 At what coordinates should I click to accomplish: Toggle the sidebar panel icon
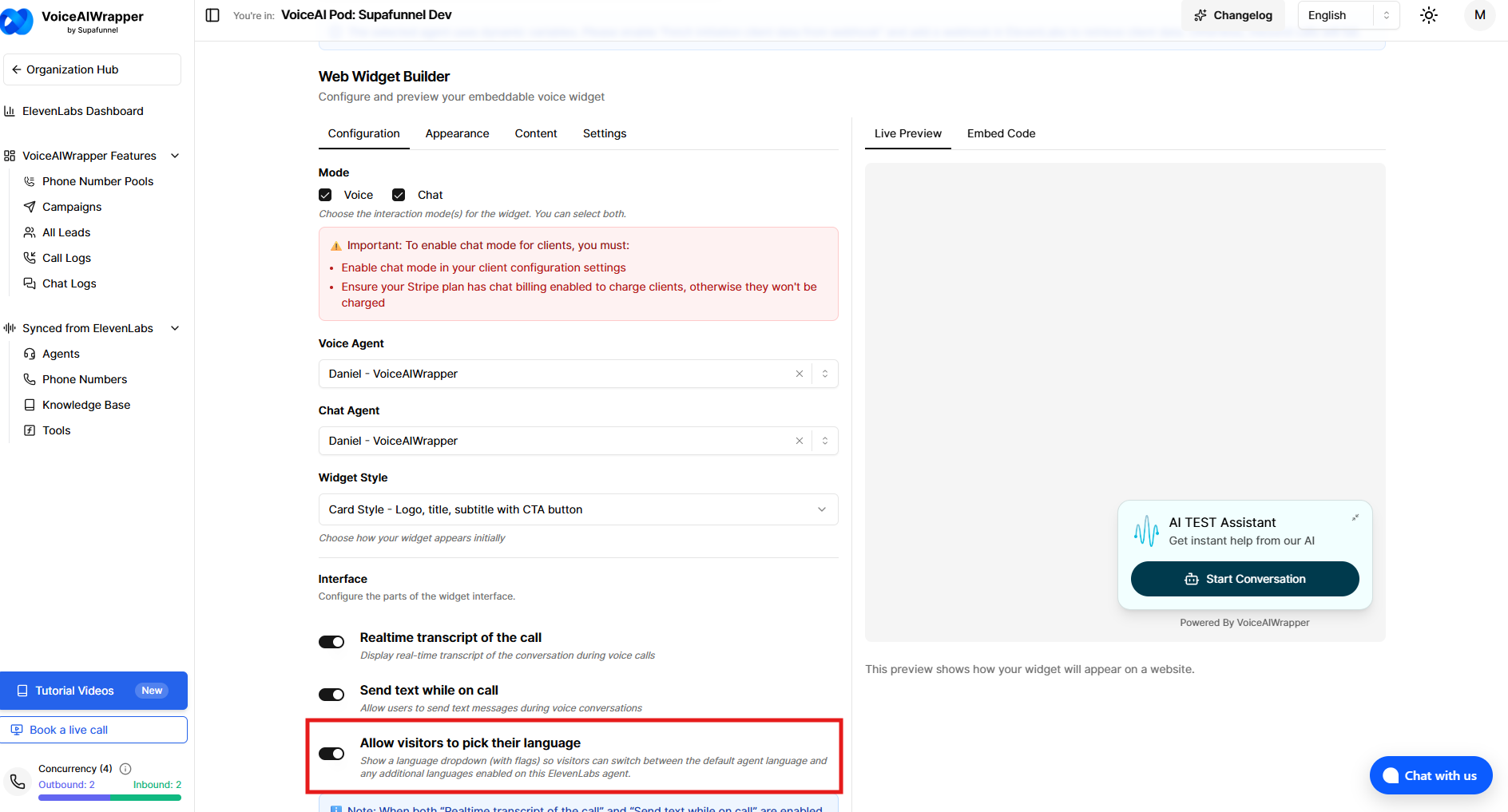(x=212, y=15)
